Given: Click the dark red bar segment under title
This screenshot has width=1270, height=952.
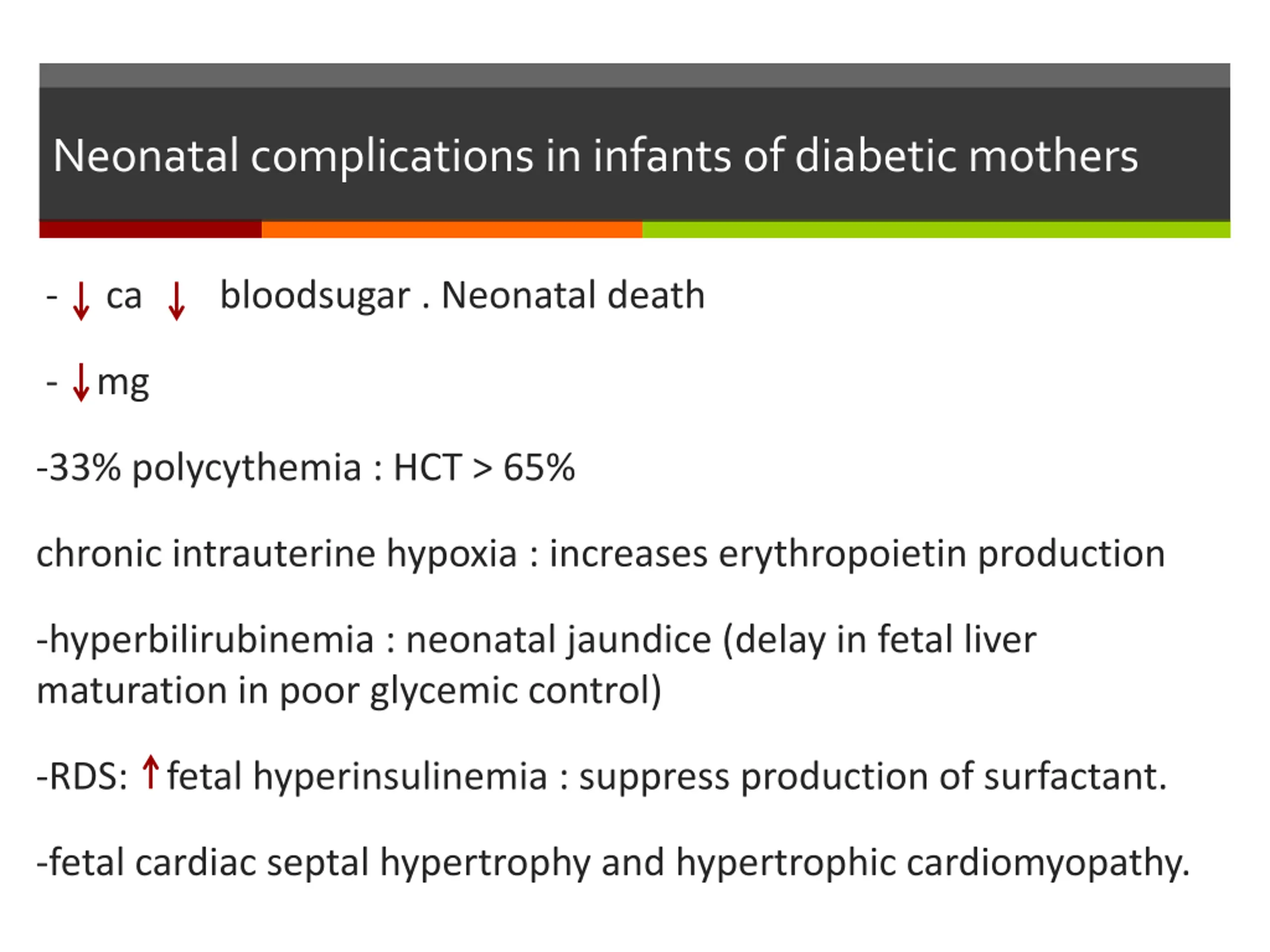Looking at the screenshot, I should (x=150, y=229).
